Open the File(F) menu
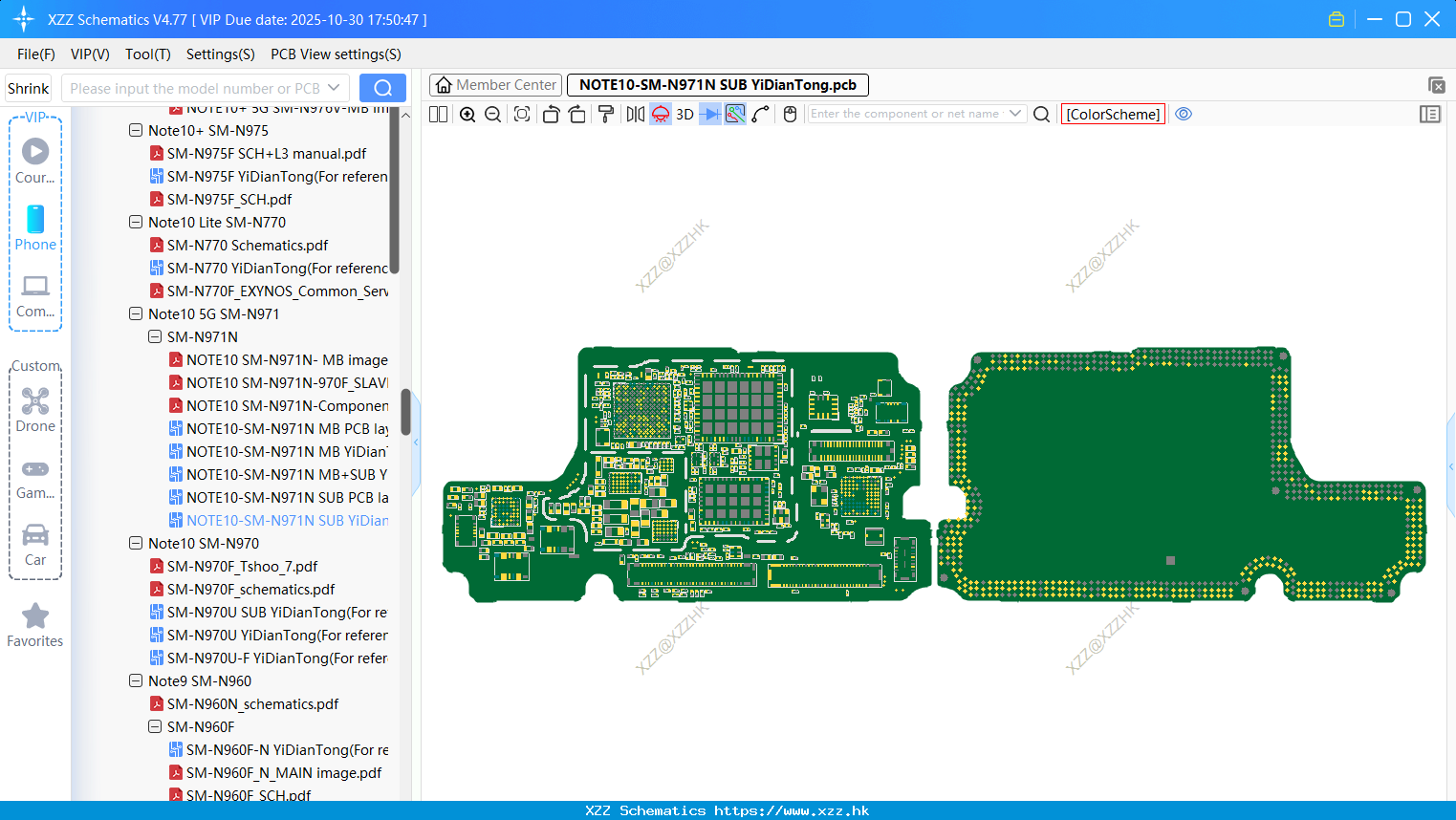The width and height of the screenshot is (1456, 820). pyautogui.click(x=36, y=54)
